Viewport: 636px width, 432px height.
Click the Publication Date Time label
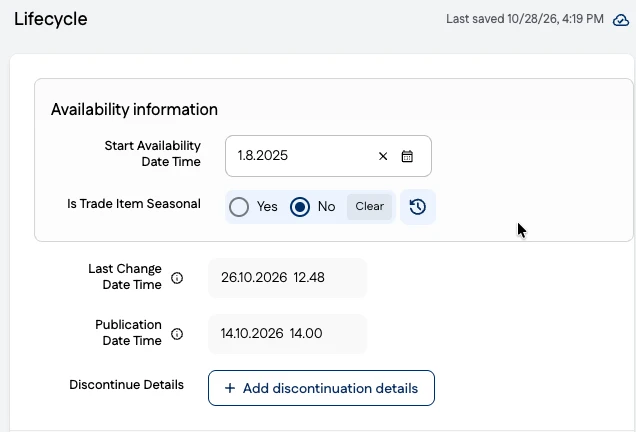pyautogui.click(x=129, y=333)
